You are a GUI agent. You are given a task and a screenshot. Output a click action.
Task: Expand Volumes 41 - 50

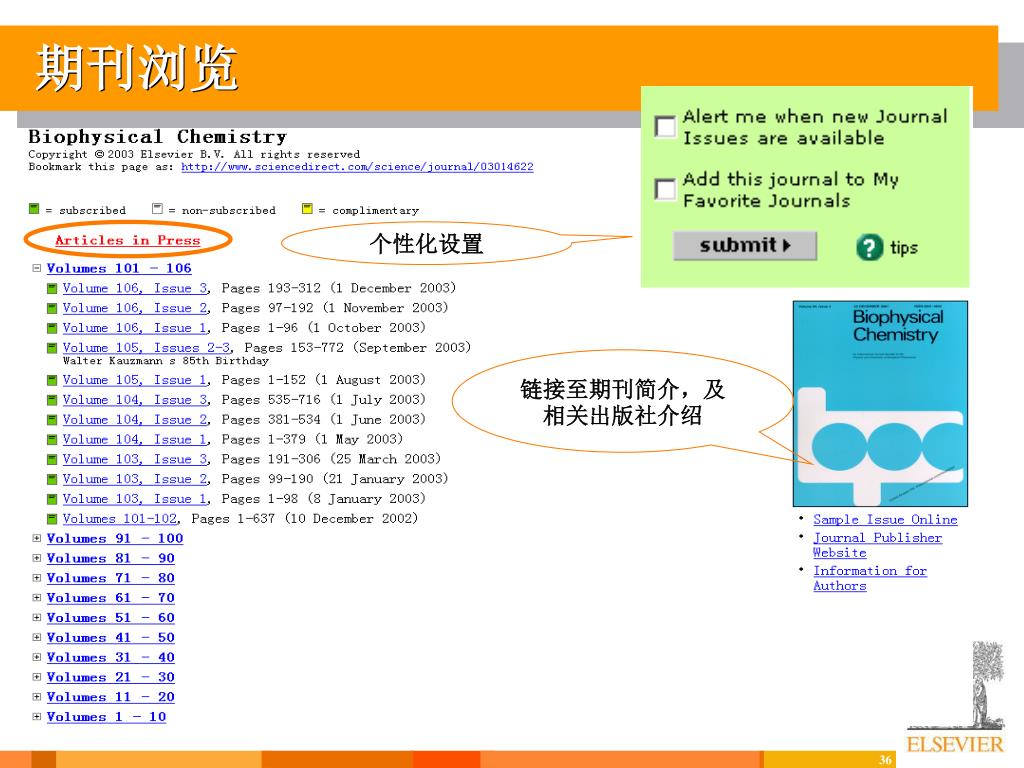point(37,637)
